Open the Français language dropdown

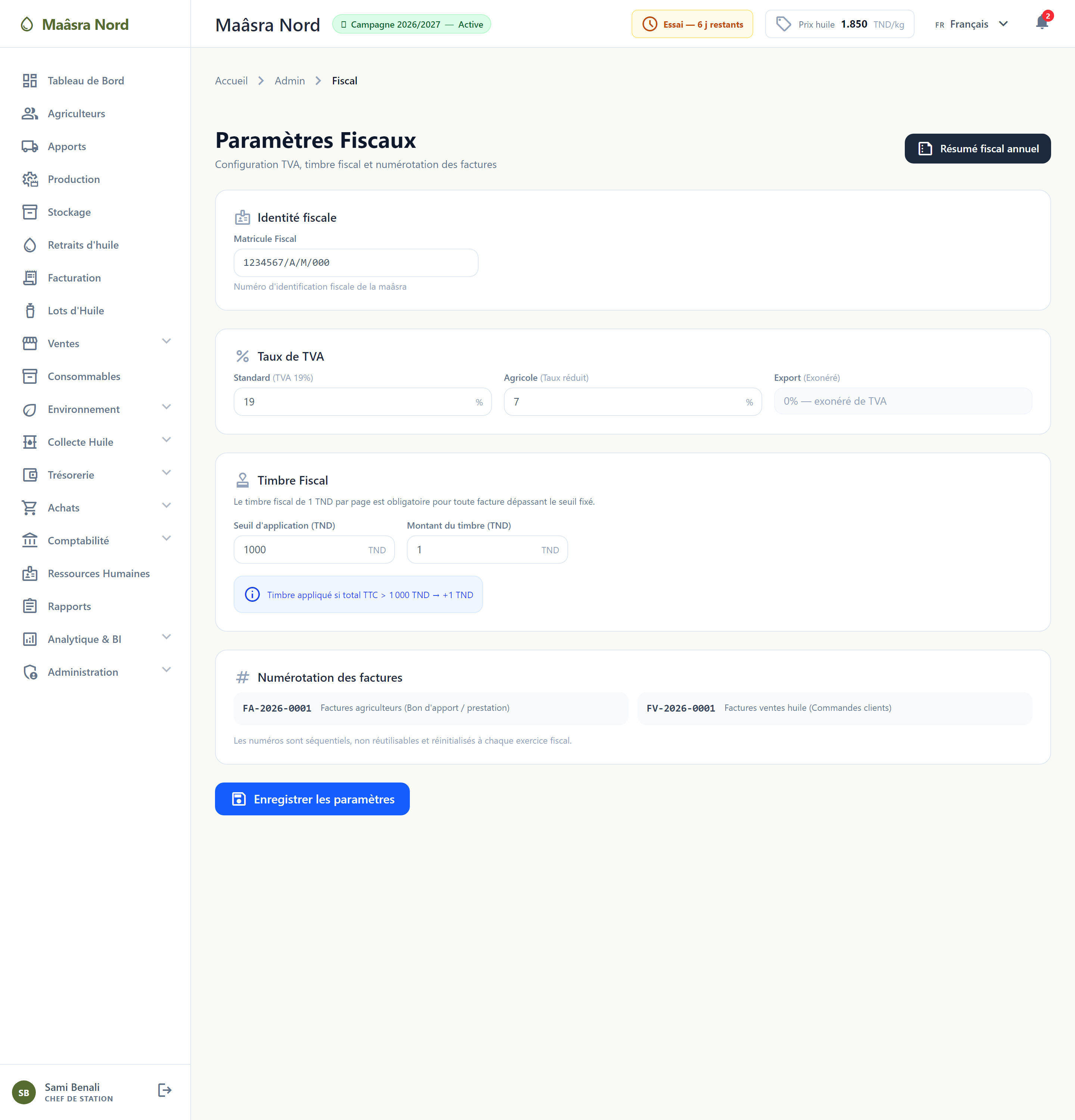[972, 24]
